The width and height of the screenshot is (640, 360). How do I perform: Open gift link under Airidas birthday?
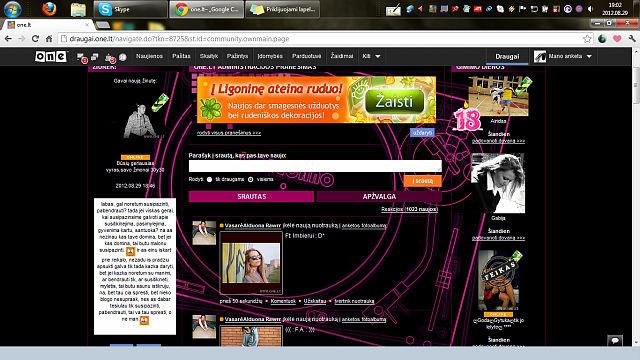pos(498,141)
